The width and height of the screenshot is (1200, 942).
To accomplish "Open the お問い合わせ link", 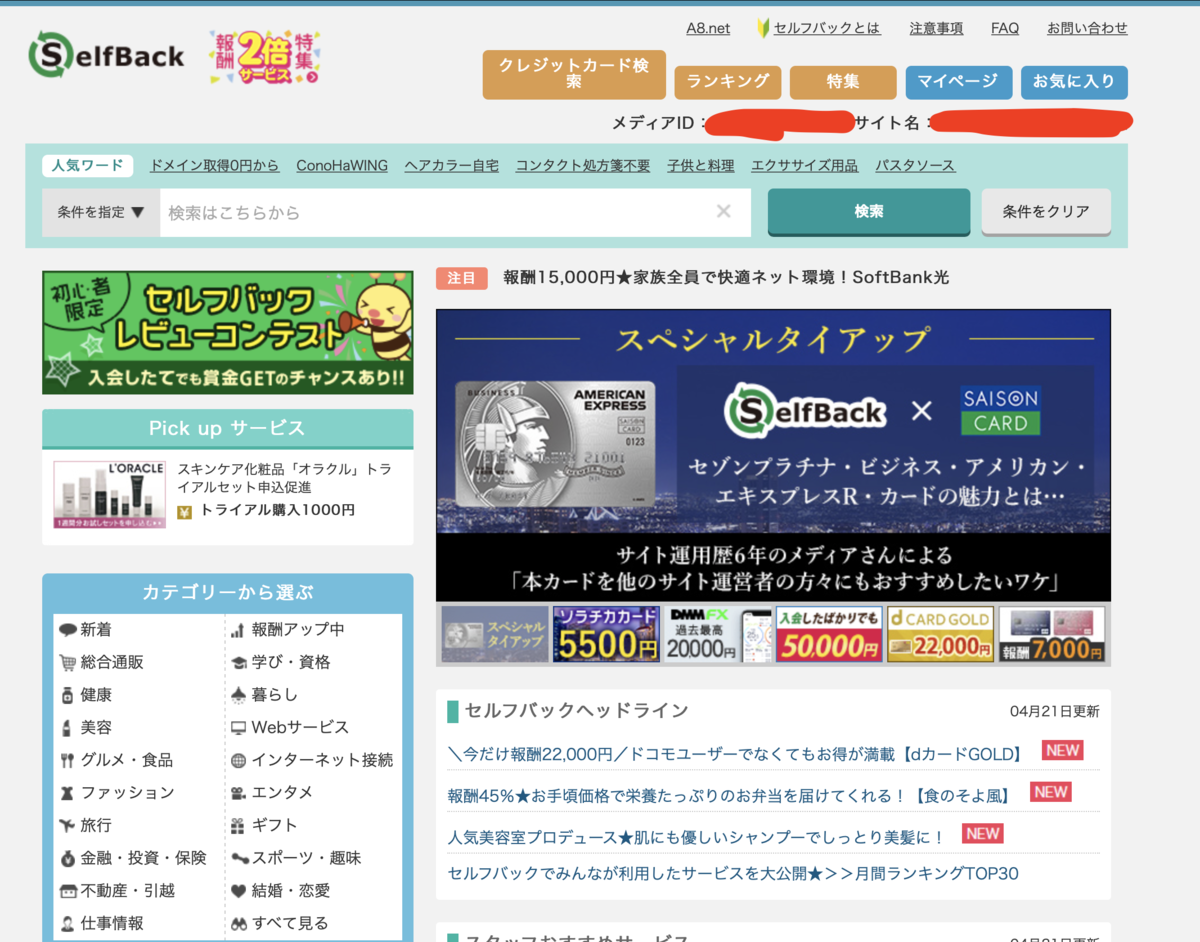I will coord(1087,28).
